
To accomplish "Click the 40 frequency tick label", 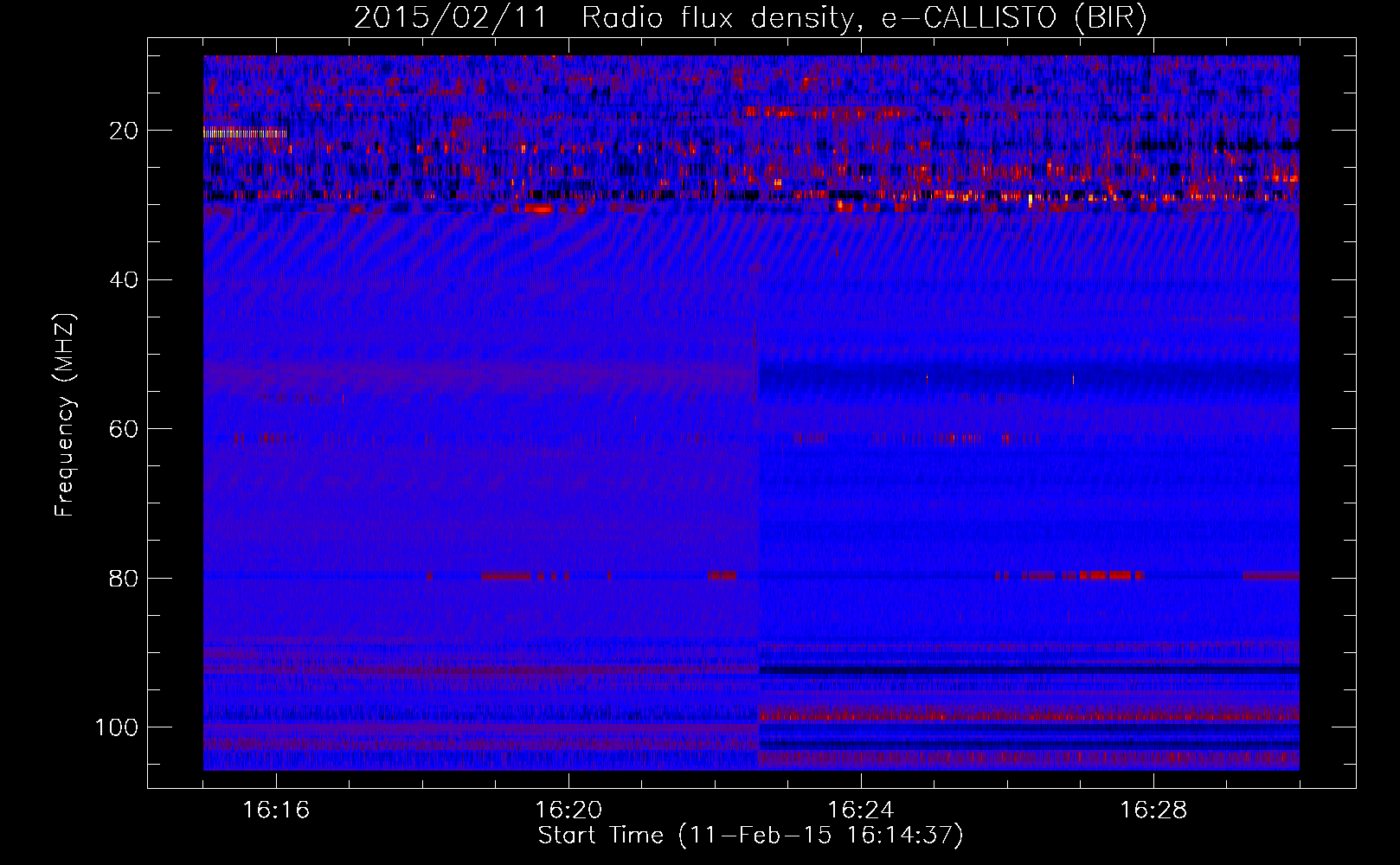I will 125,280.
